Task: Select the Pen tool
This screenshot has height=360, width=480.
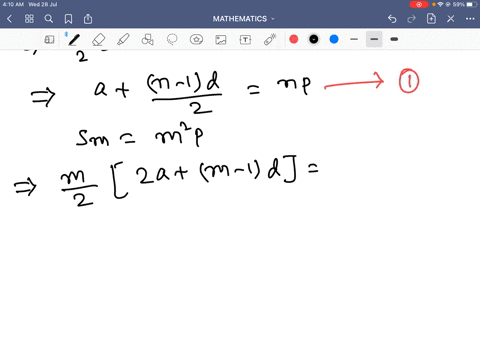Action: (74, 40)
